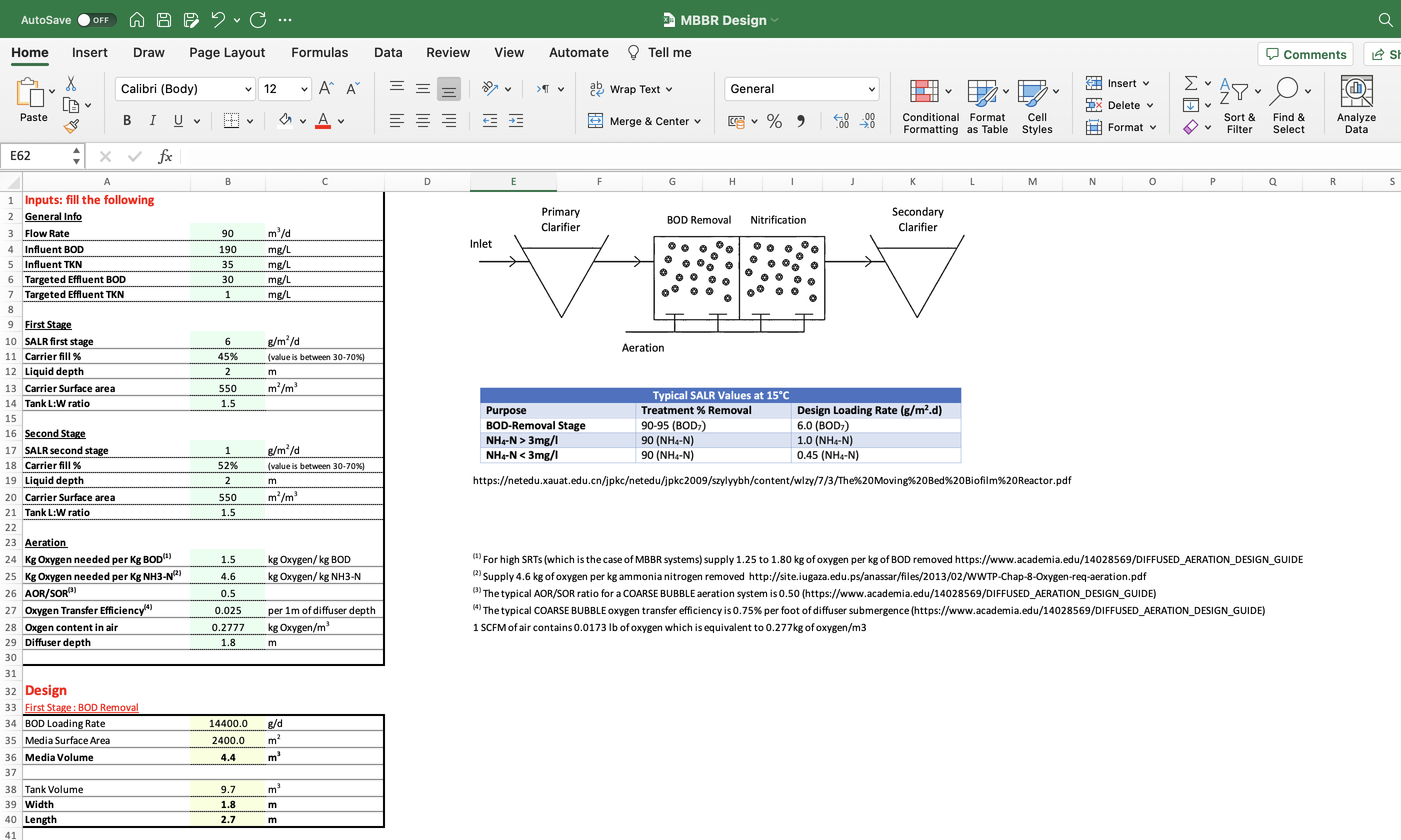Apply comma style

(800, 121)
